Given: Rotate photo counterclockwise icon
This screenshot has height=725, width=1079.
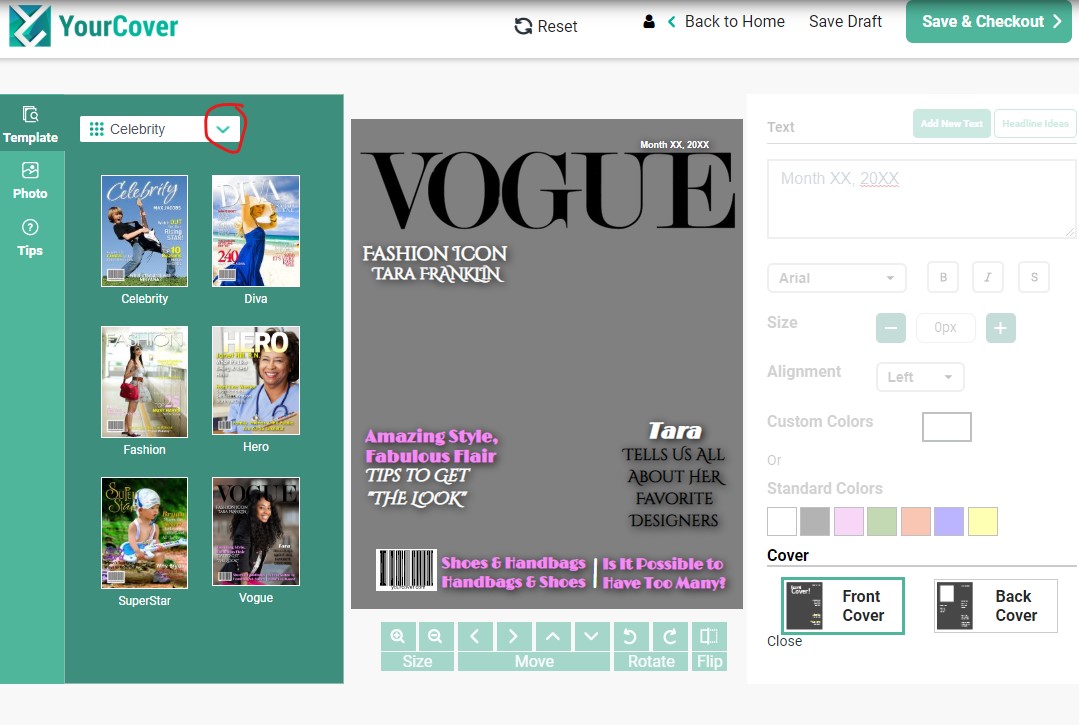Looking at the screenshot, I should point(630,636).
